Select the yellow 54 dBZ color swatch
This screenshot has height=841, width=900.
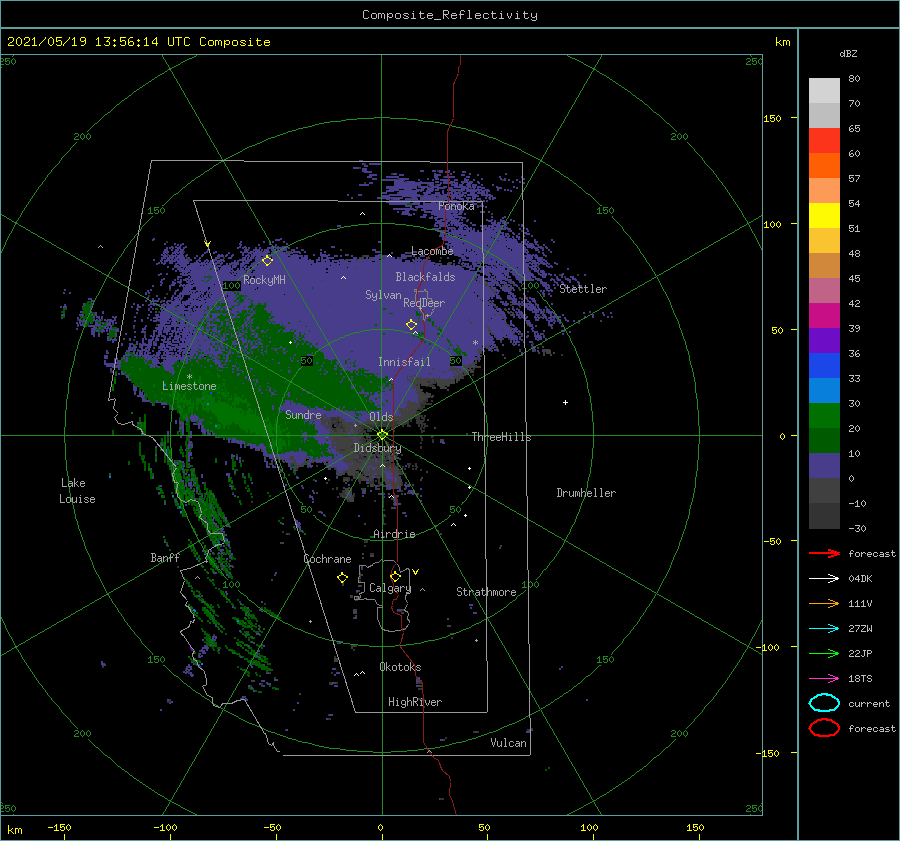click(x=824, y=215)
